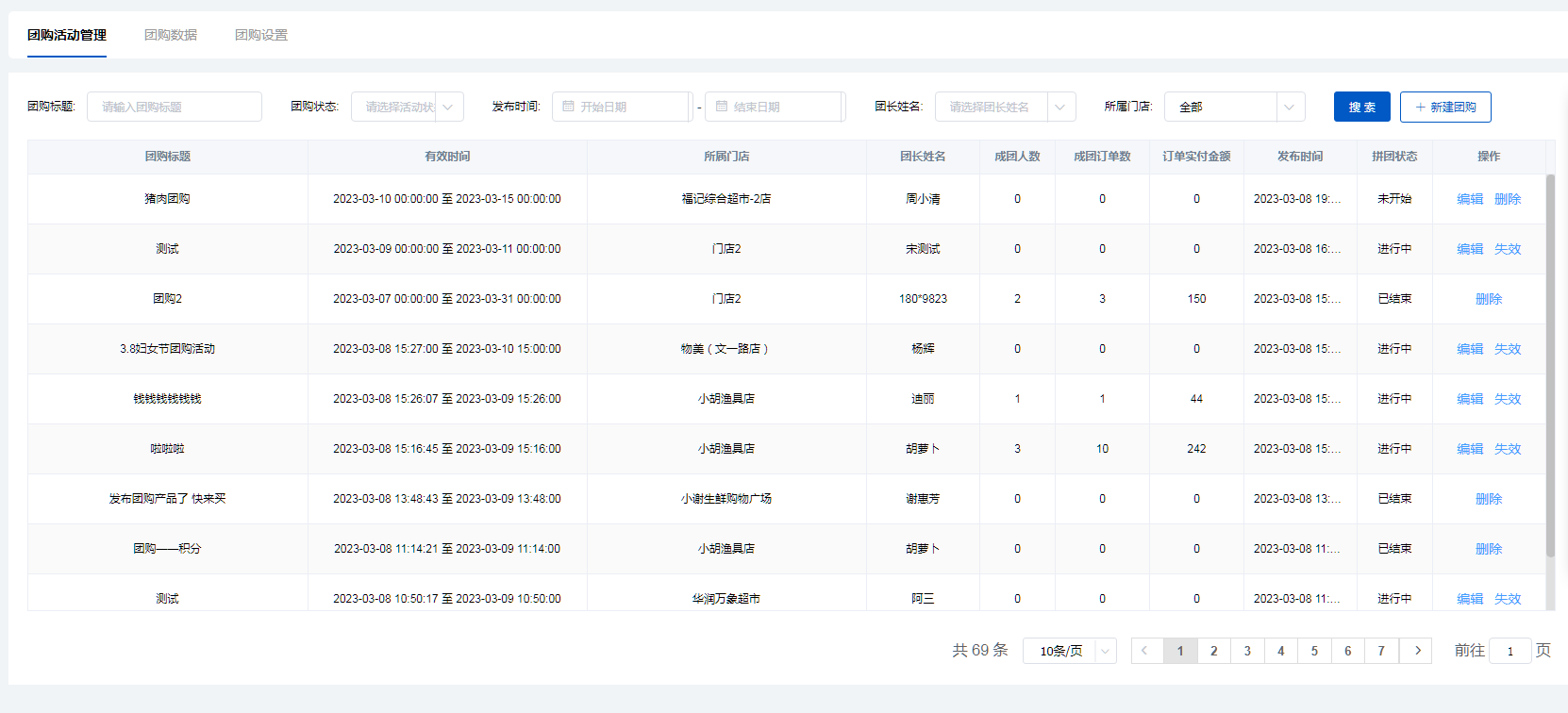Open the 结束日期 date field
The width and height of the screenshot is (1568, 713).
click(776, 107)
